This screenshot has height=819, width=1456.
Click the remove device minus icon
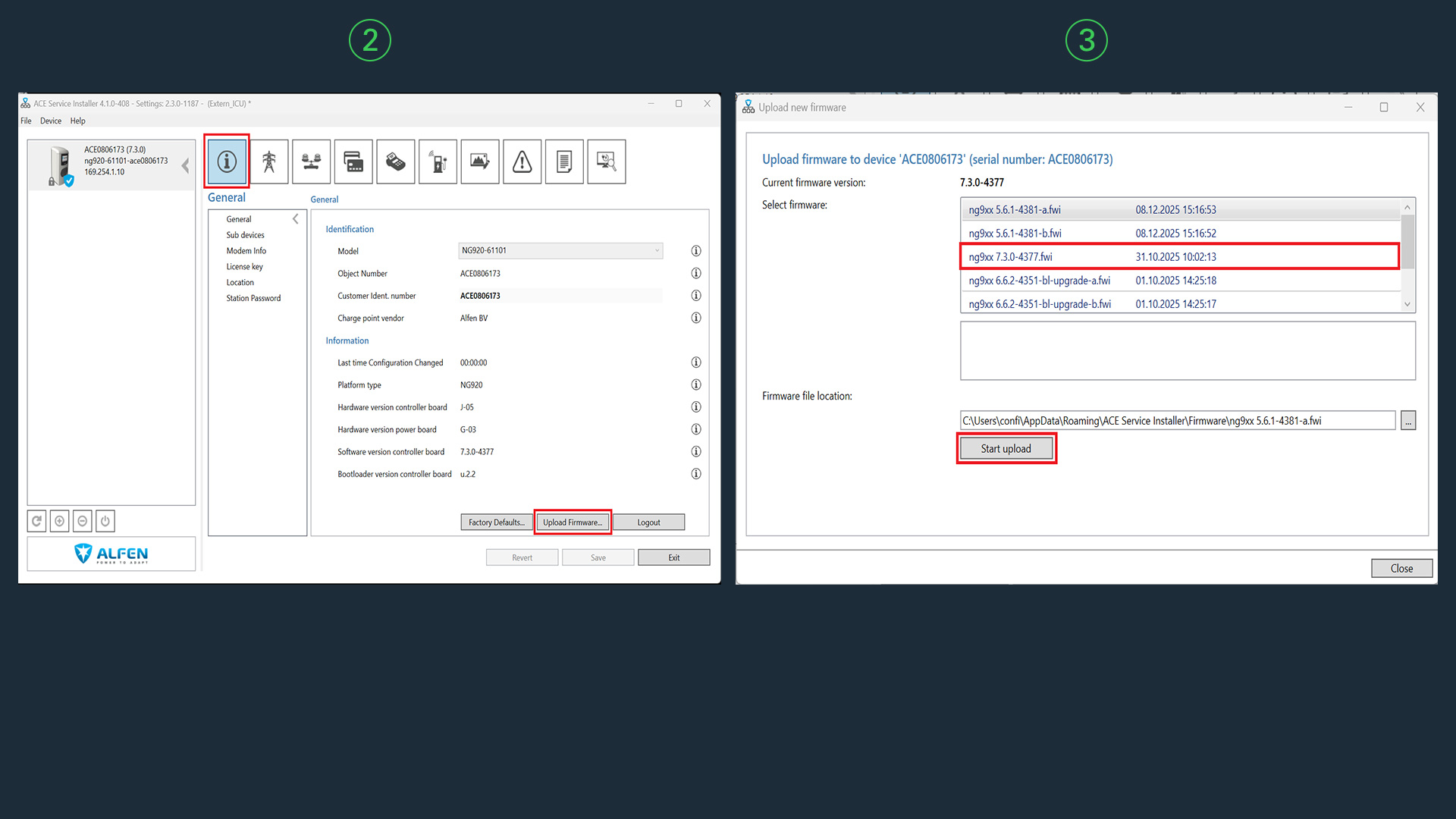(83, 521)
